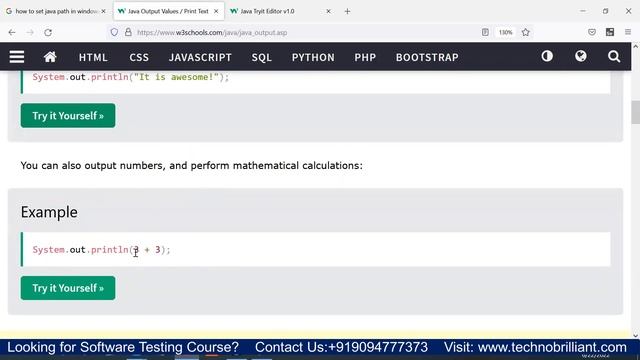
Task: Click the browser forward arrow
Action: [x=30, y=32]
